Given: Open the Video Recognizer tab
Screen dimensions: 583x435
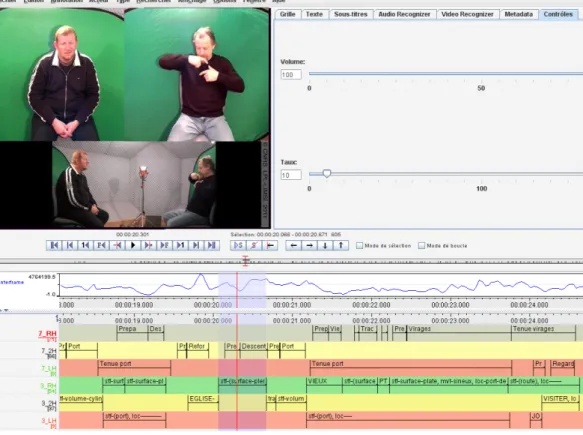Looking at the screenshot, I should (x=467, y=14).
